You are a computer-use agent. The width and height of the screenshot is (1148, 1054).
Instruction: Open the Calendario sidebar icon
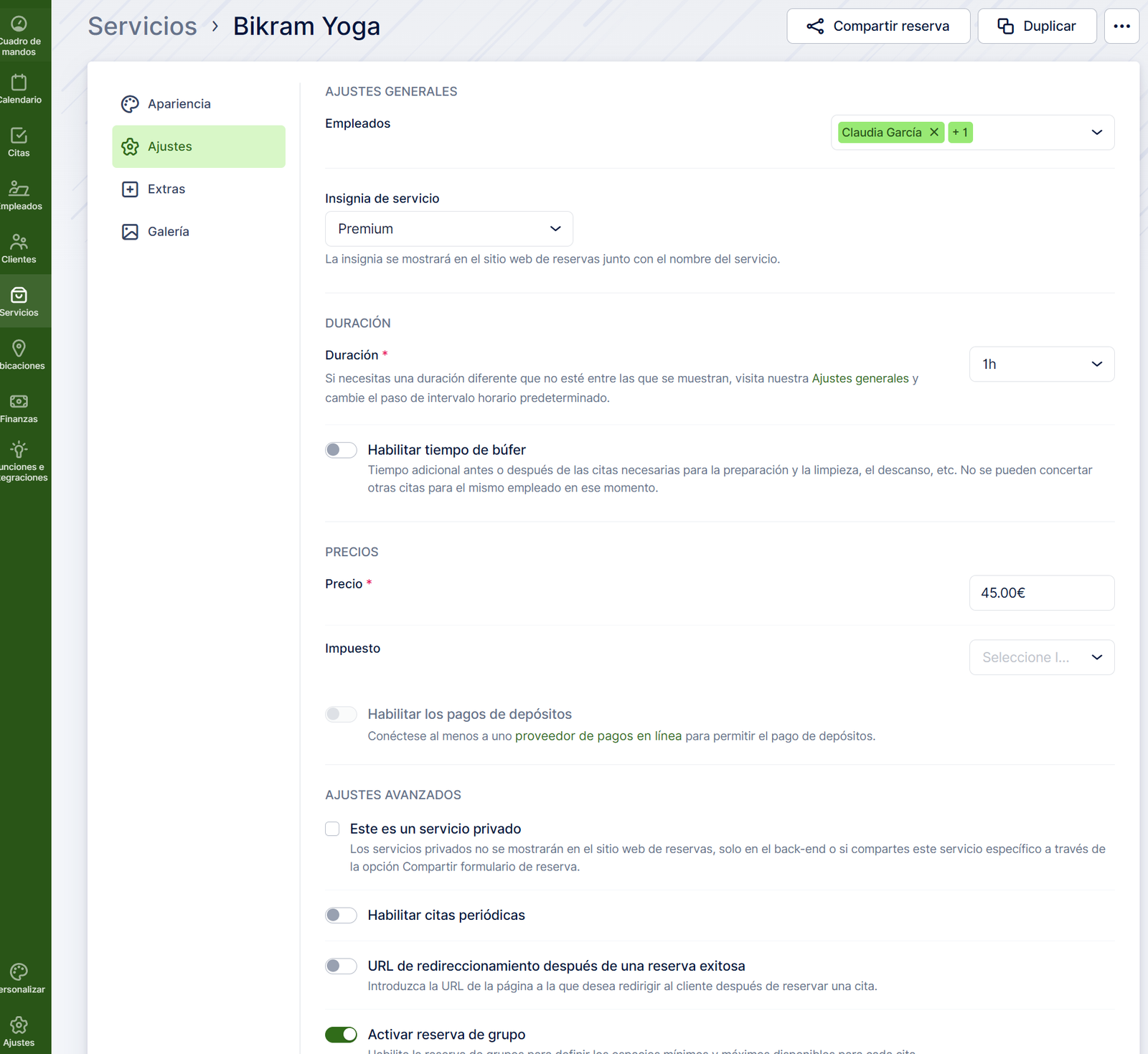[x=19, y=83]
